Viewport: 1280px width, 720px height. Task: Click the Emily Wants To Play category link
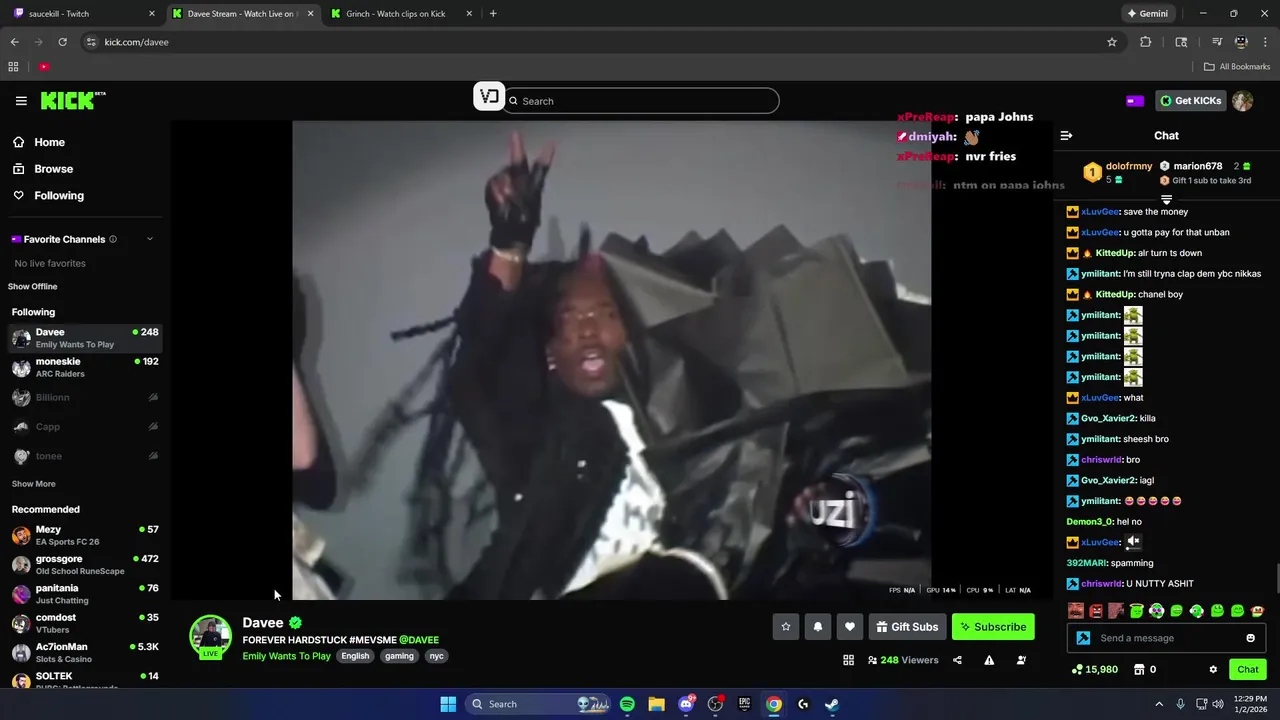tap(286, 656)
